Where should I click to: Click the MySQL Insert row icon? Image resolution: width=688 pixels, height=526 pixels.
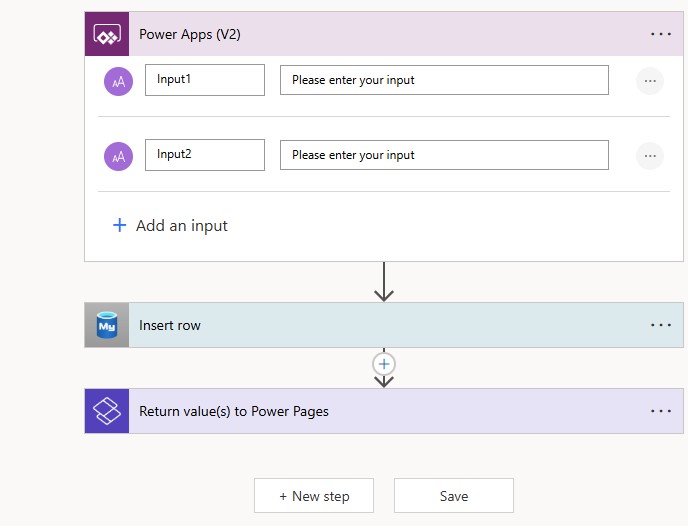tap(107, 325)
